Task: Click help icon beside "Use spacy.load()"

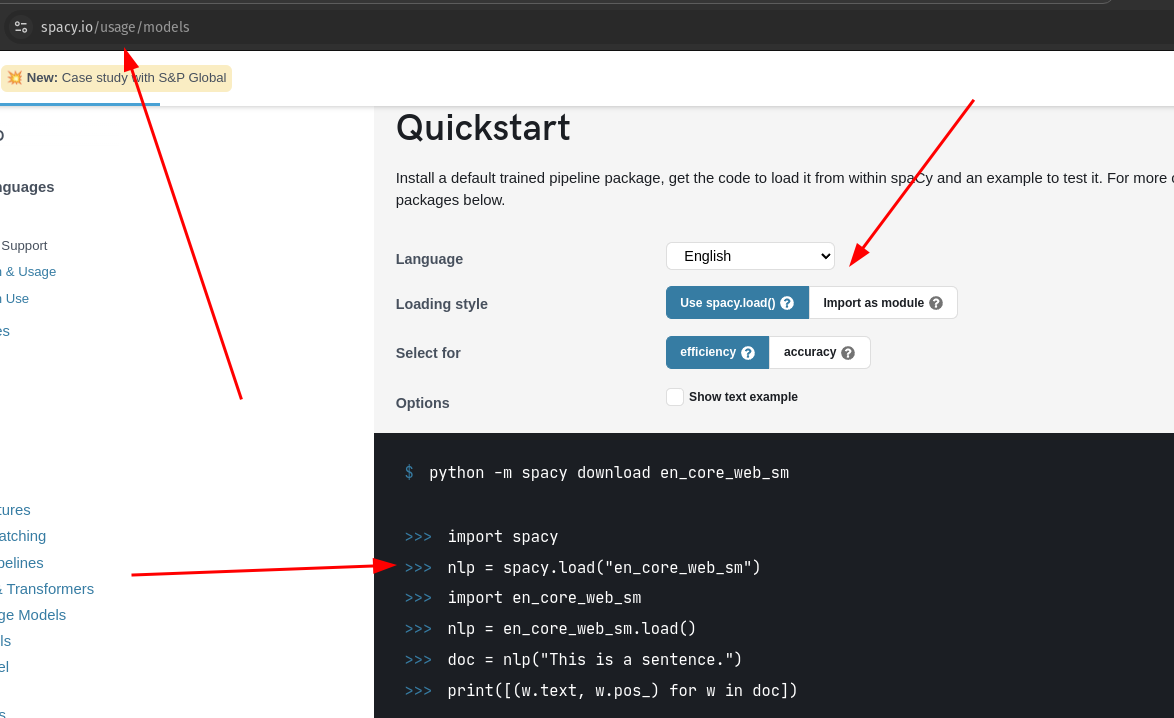Action: point(787,303)
